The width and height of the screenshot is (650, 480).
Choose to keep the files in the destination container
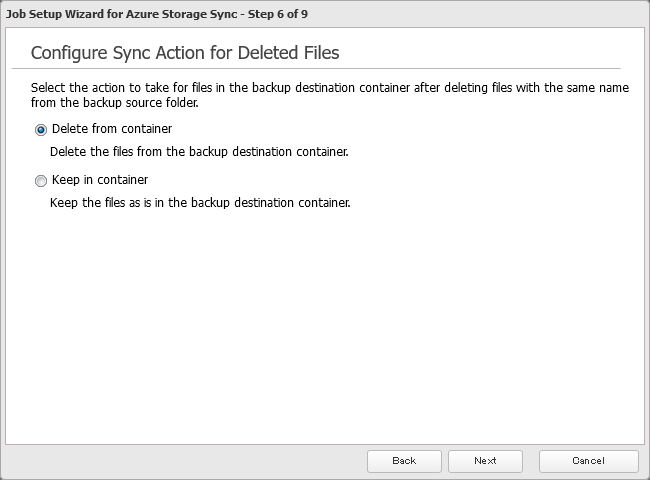[x=41, y=181]
